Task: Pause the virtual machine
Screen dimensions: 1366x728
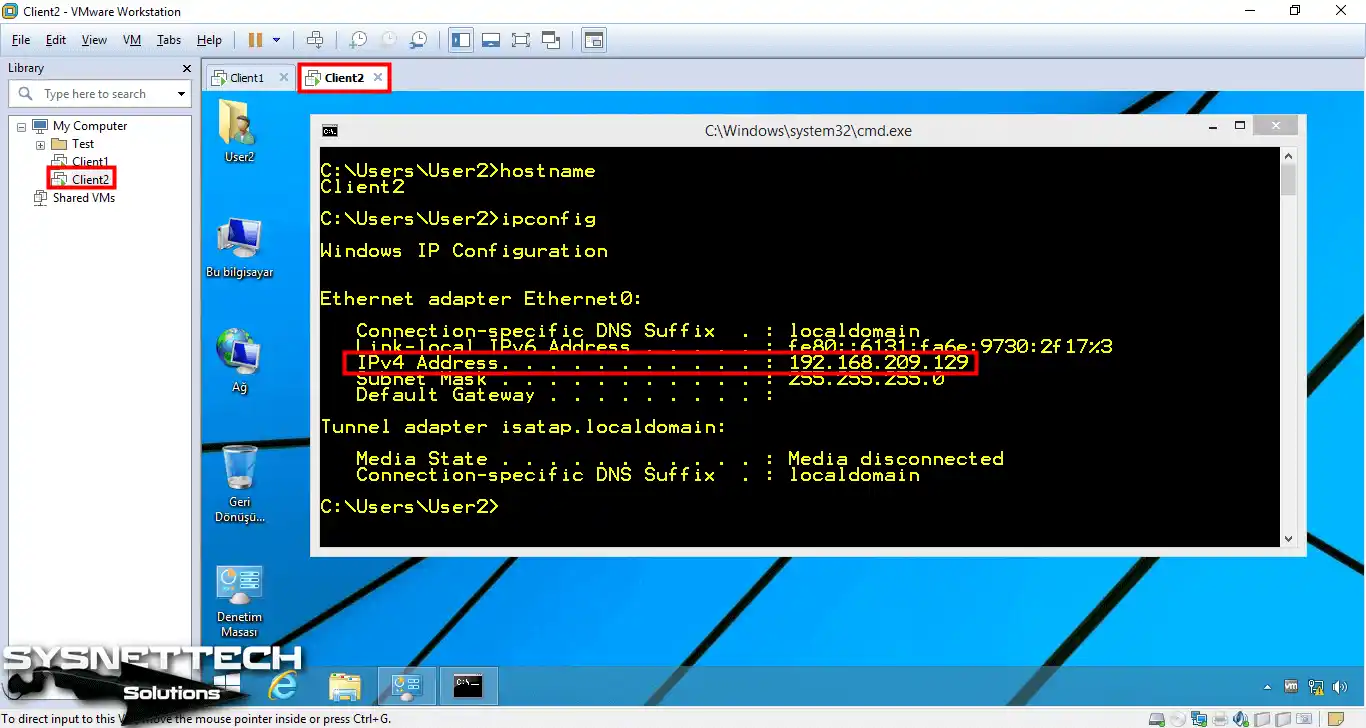Action: click(258, 40)
